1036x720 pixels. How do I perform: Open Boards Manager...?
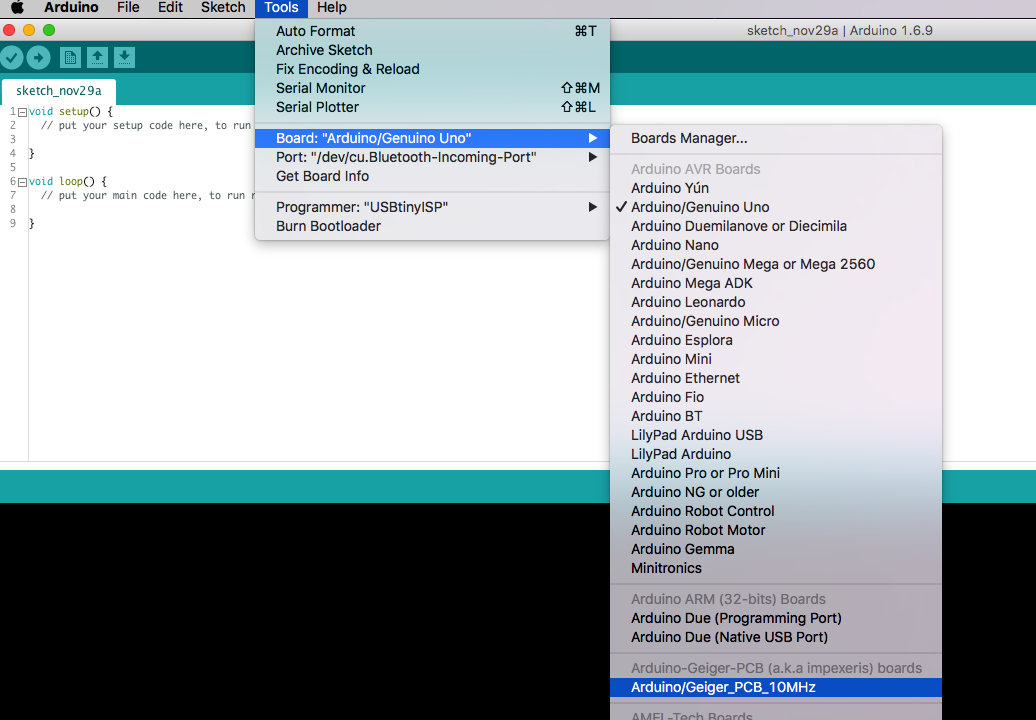pos(776,138)
